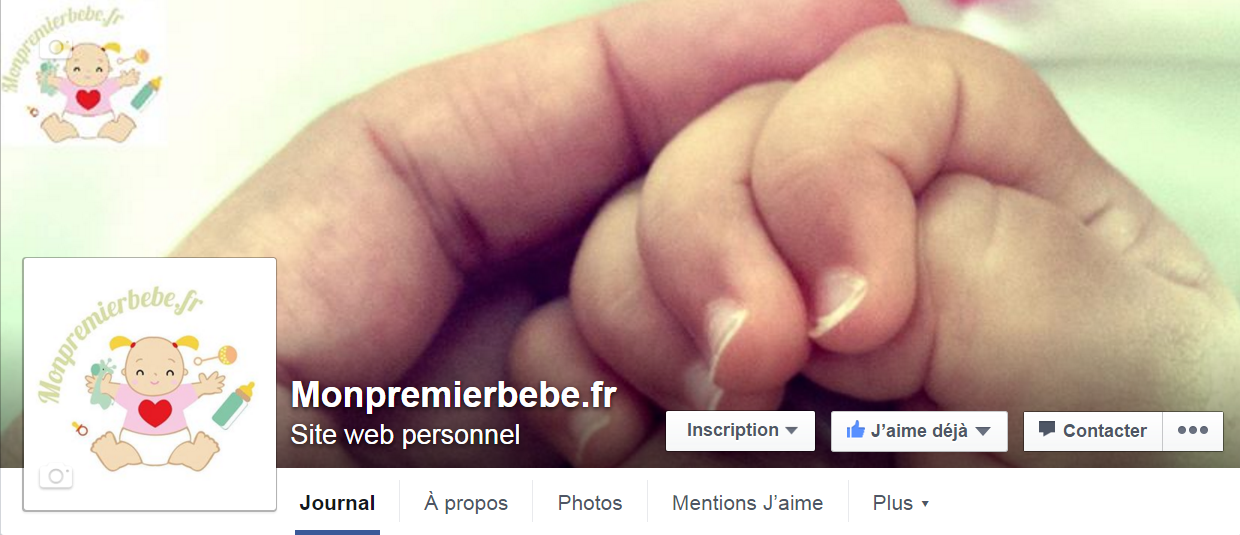
Task: Click the Site web personnel category link
Action: click(405, 435)
